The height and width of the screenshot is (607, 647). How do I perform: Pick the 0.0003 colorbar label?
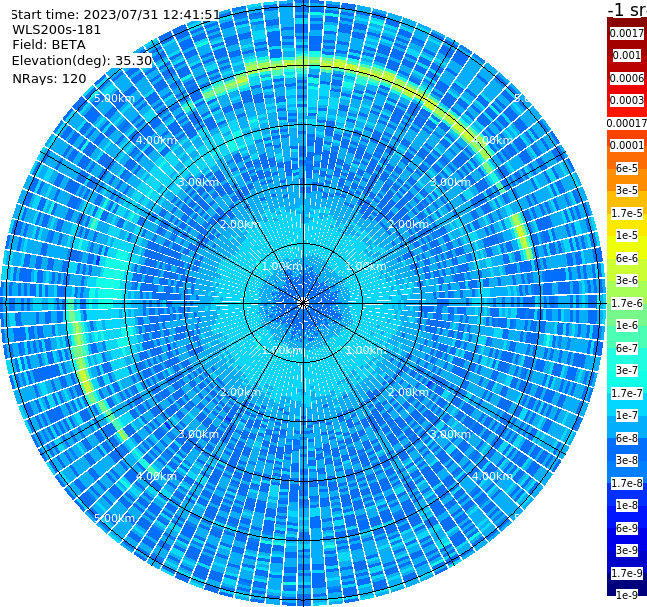(x=627, y=100)
